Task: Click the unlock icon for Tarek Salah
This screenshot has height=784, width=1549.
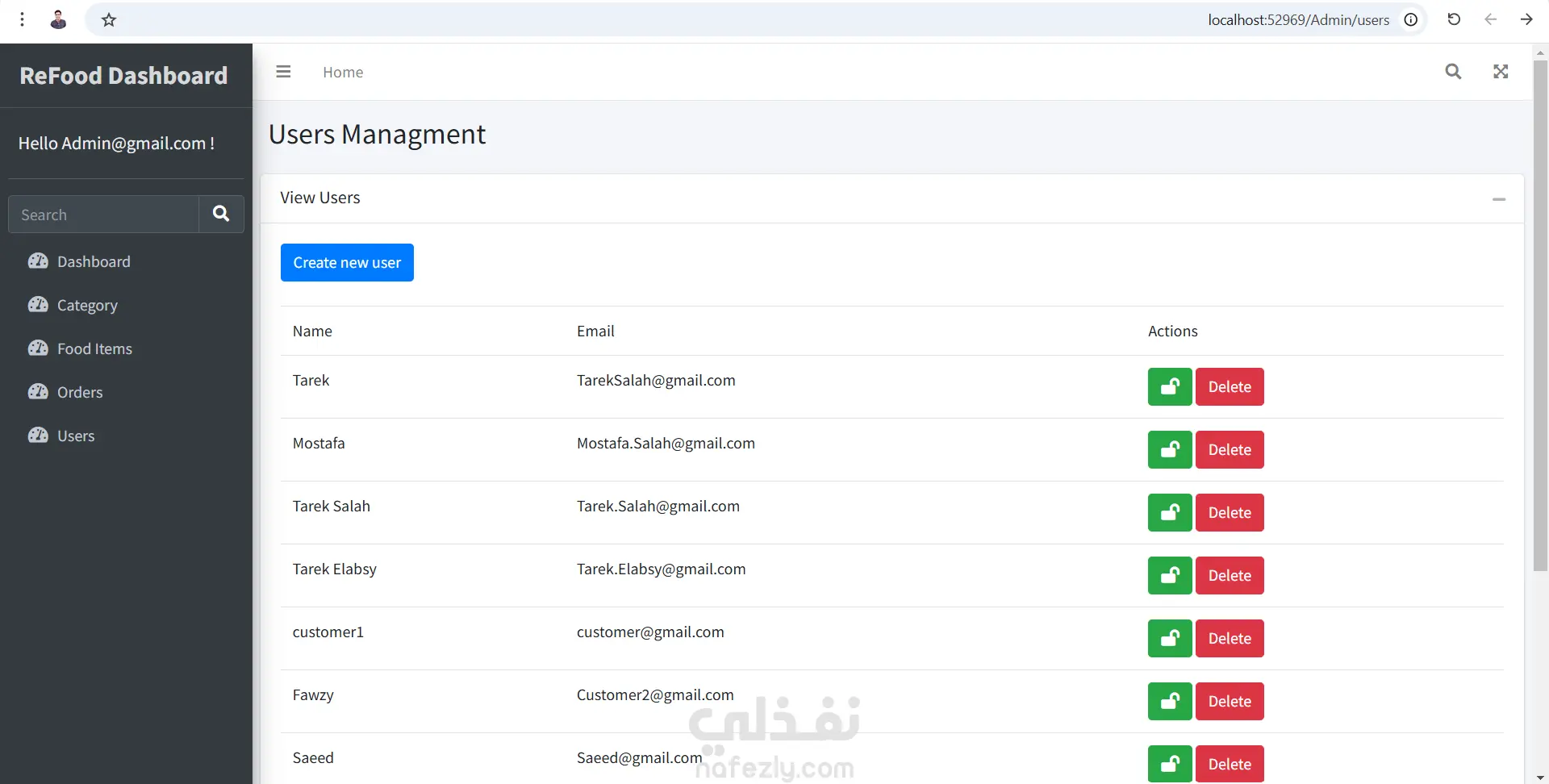Action: (1170, 512)
